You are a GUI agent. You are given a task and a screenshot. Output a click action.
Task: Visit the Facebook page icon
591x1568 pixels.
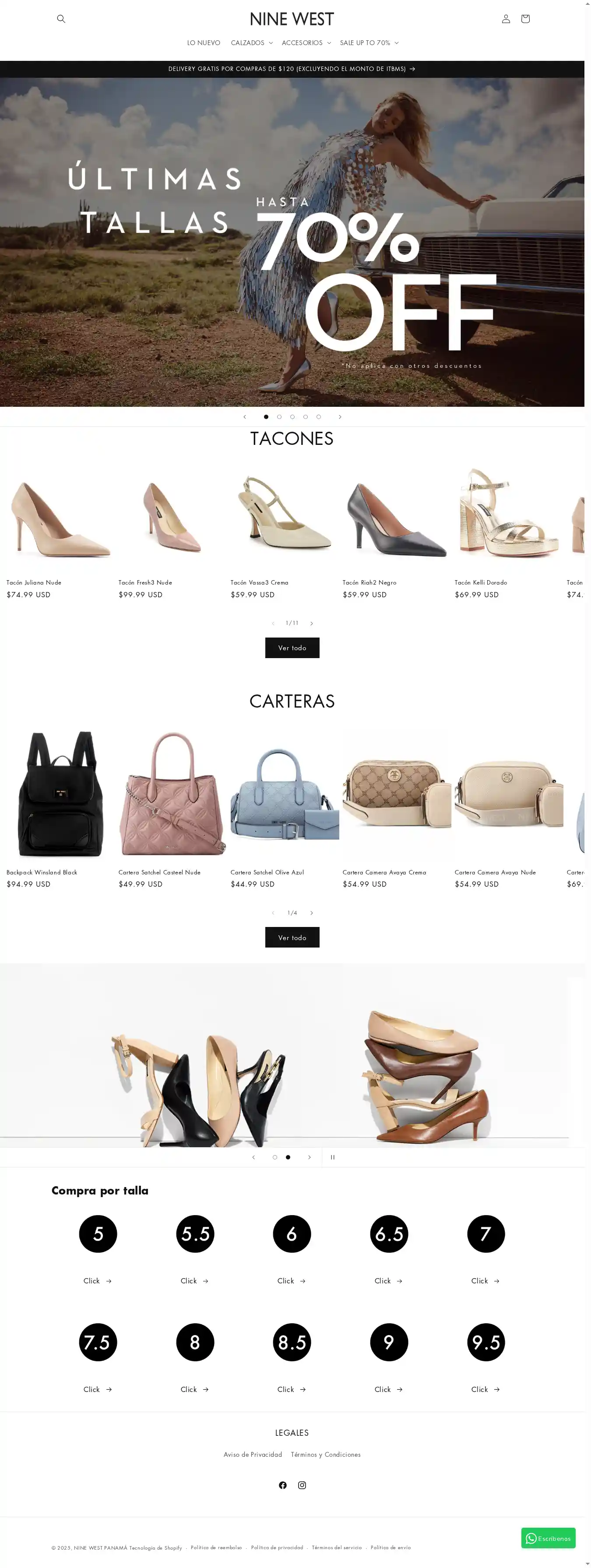tap(282, 1485)
